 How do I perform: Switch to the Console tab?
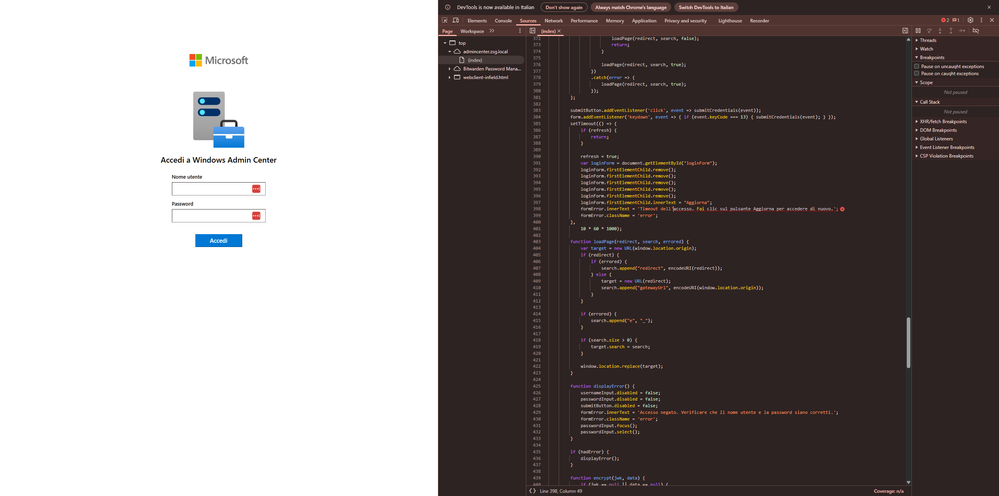coord(503,20)
